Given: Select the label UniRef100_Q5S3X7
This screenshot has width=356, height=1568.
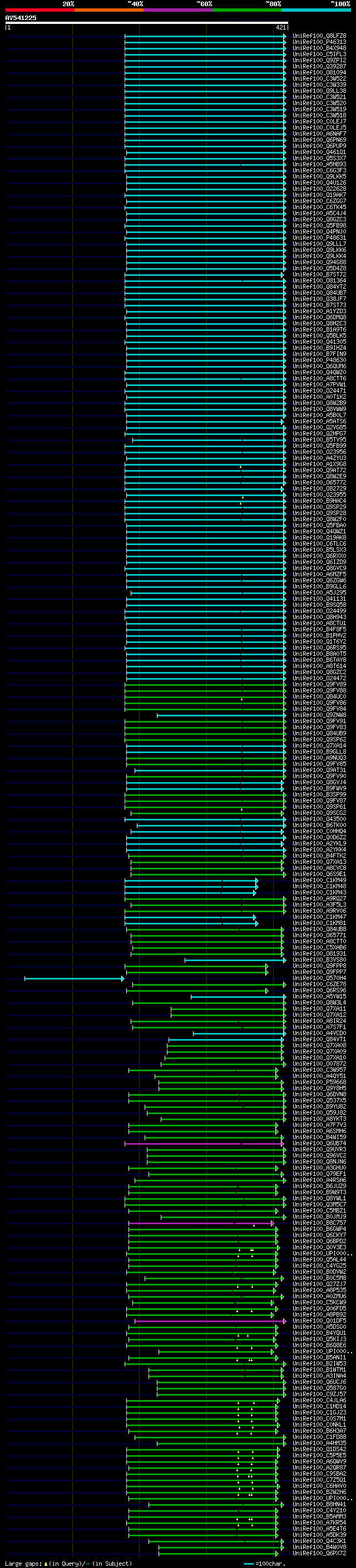Looking at the screenshot, I should click(319, 159).
